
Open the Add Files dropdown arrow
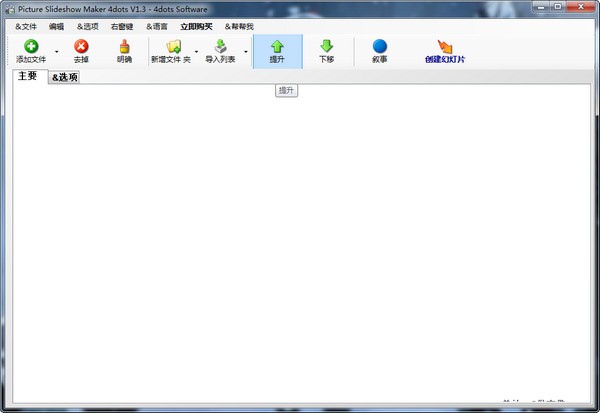tap(57, 52)
